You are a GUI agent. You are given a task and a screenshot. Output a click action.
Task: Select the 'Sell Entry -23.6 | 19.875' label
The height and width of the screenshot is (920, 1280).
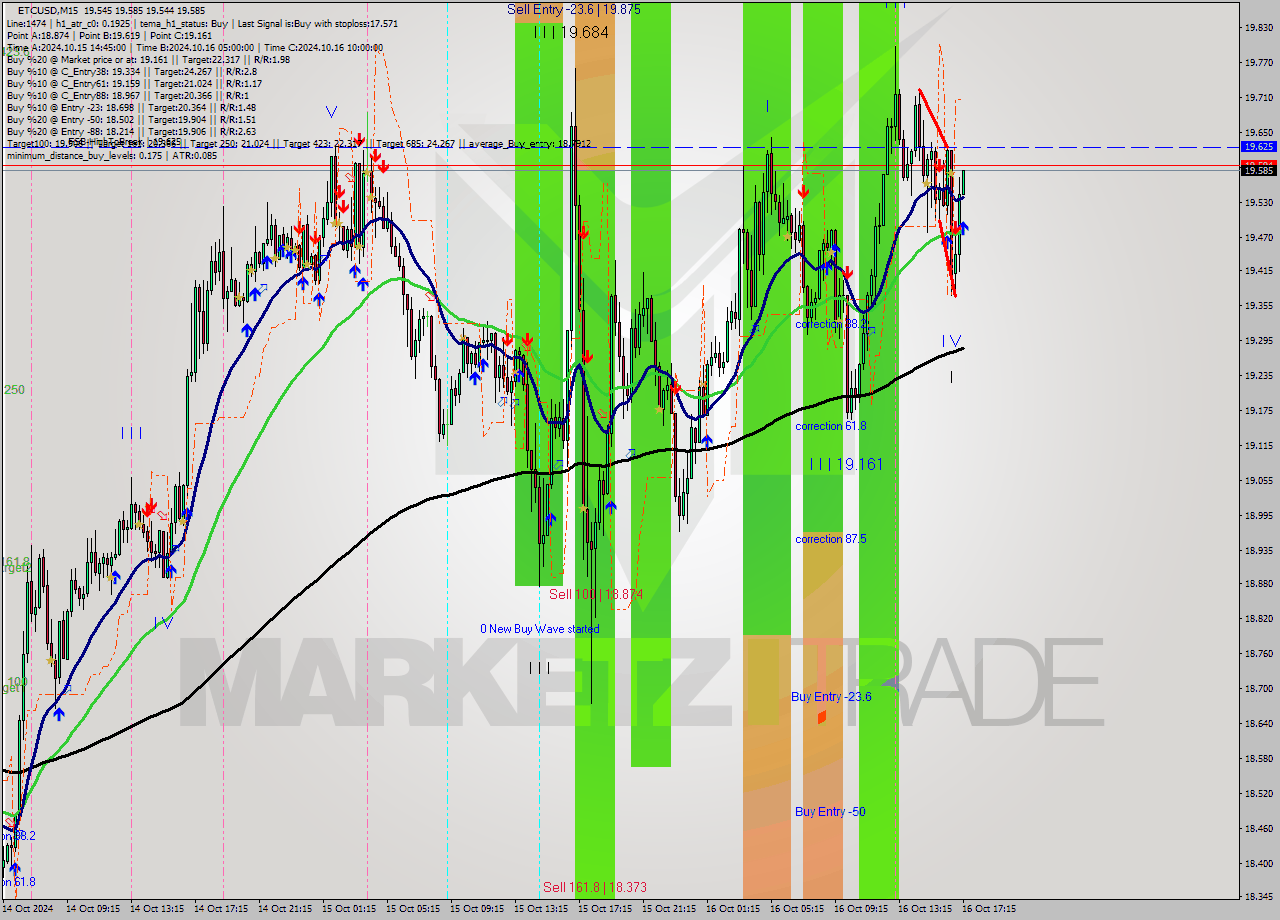tap(574, 9)
